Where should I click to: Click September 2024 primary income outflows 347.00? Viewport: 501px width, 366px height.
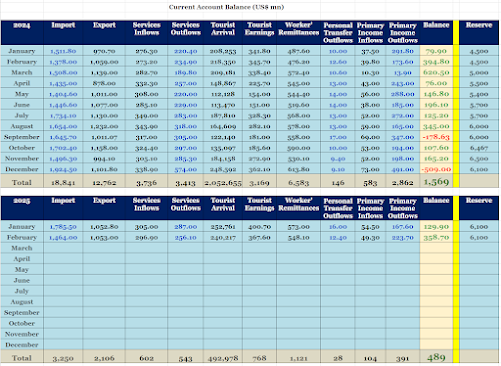(x=402, y=137)
